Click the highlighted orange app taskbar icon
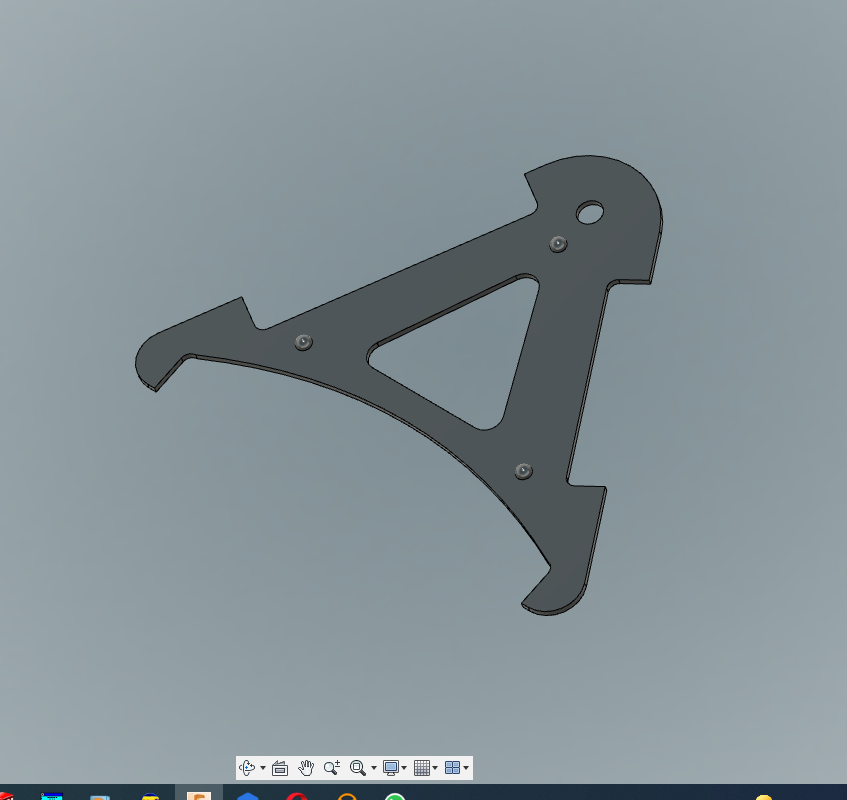 pyautogui.click(x=199, y=795)
